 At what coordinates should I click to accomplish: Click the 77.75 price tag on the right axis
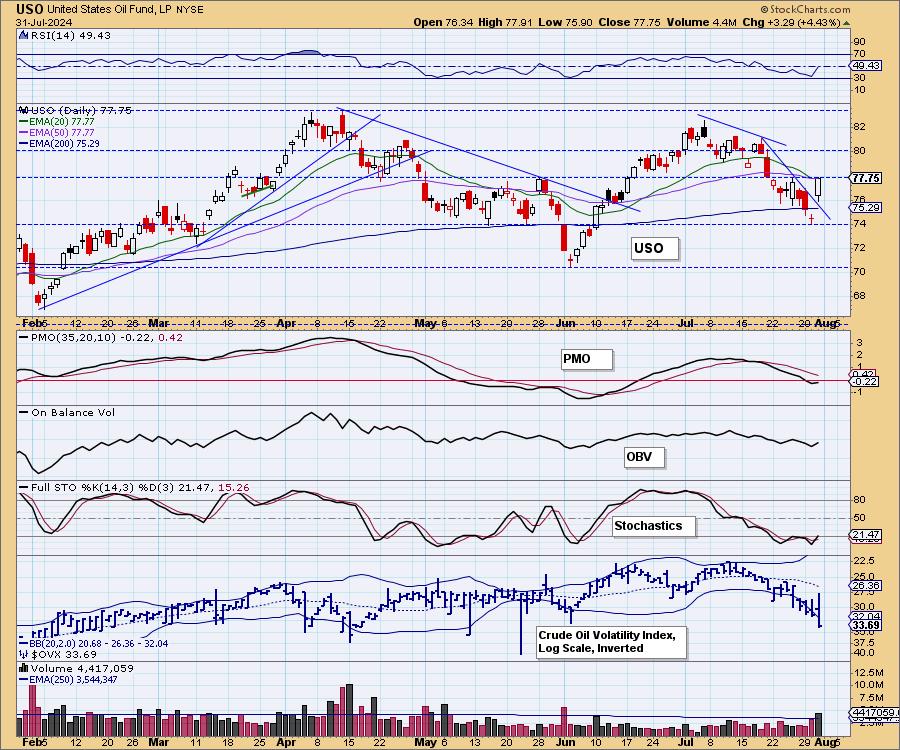click(867, 178)
